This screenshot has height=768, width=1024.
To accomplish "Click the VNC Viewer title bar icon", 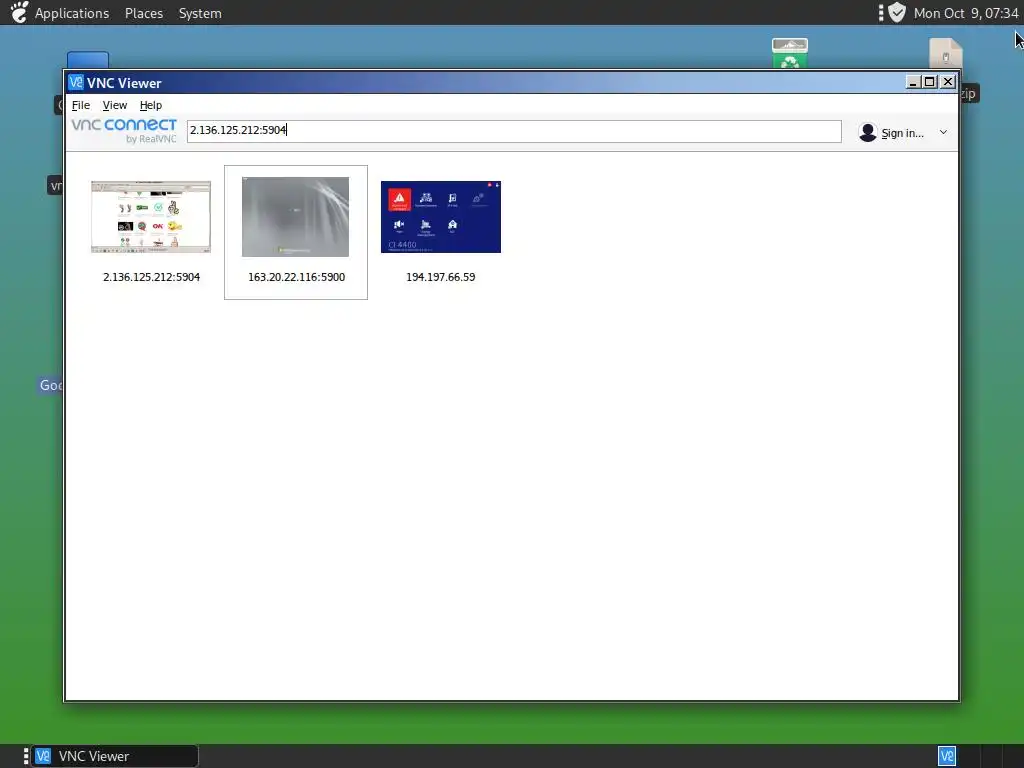I will [76, 82].
